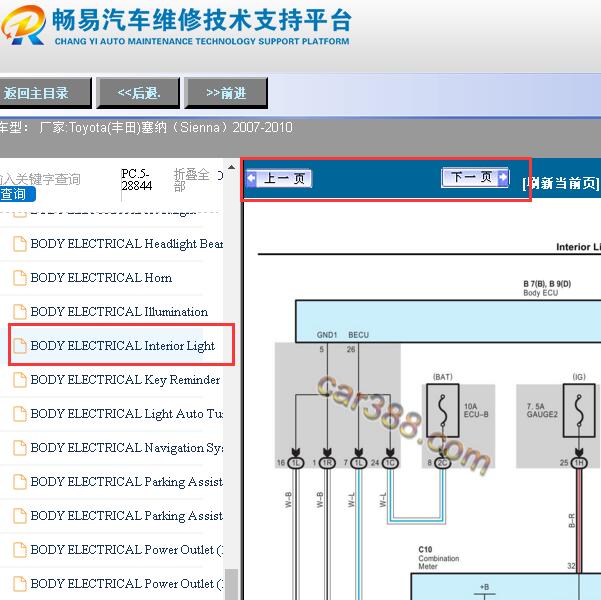
Task: Select BODY ELECTRICAL Interior Light entry
Action: (123, 346)
